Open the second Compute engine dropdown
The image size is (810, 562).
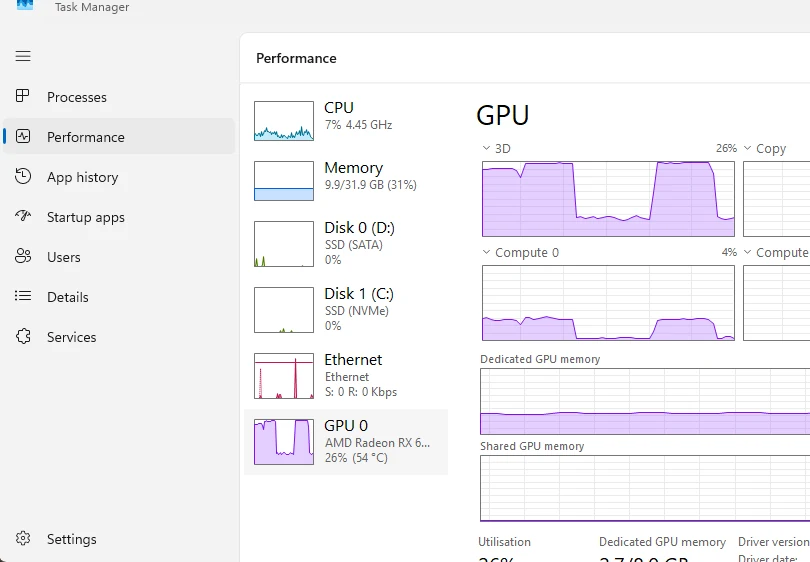coord(747,252)
